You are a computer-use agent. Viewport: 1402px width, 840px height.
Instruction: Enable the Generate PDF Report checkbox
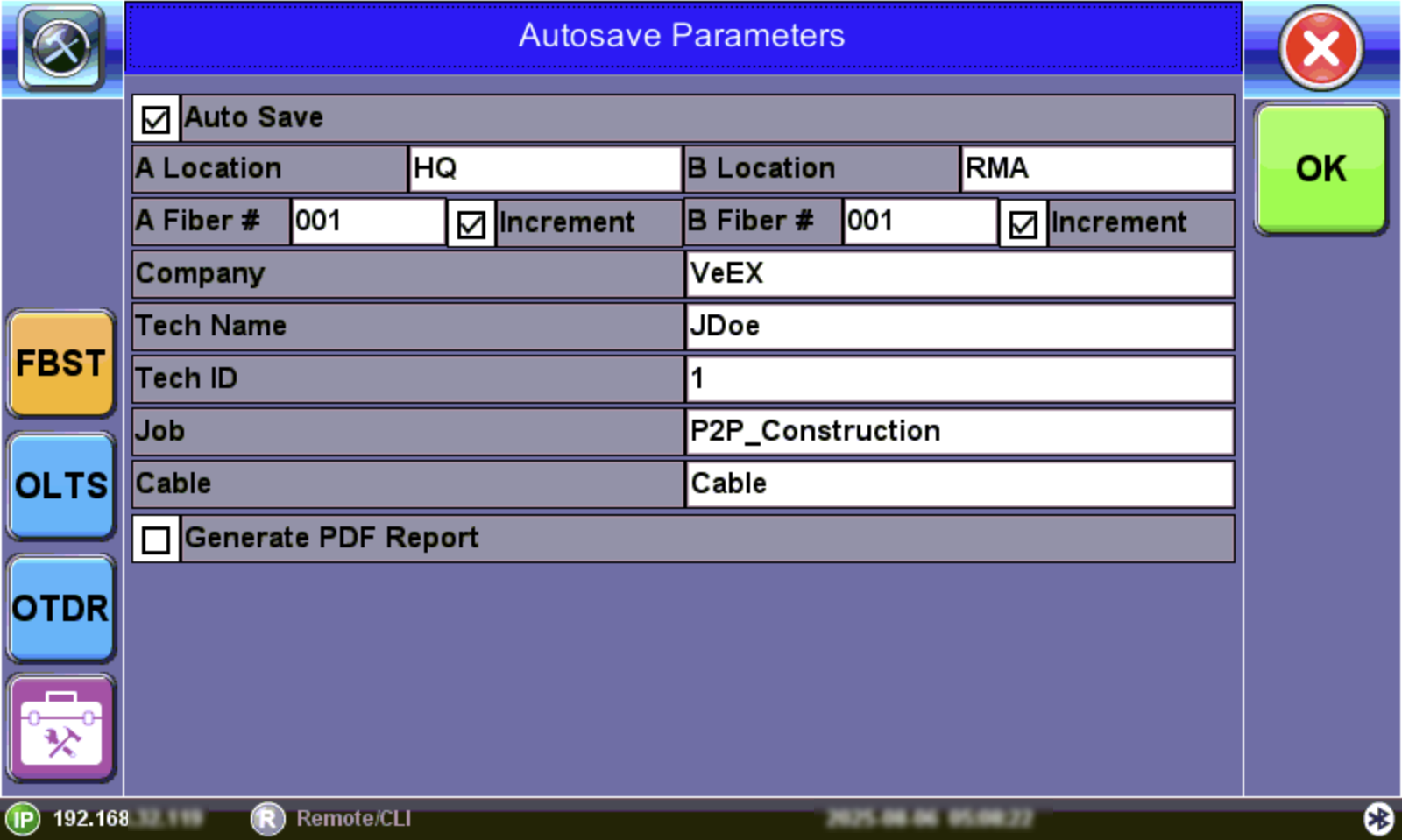coord(156,540)
